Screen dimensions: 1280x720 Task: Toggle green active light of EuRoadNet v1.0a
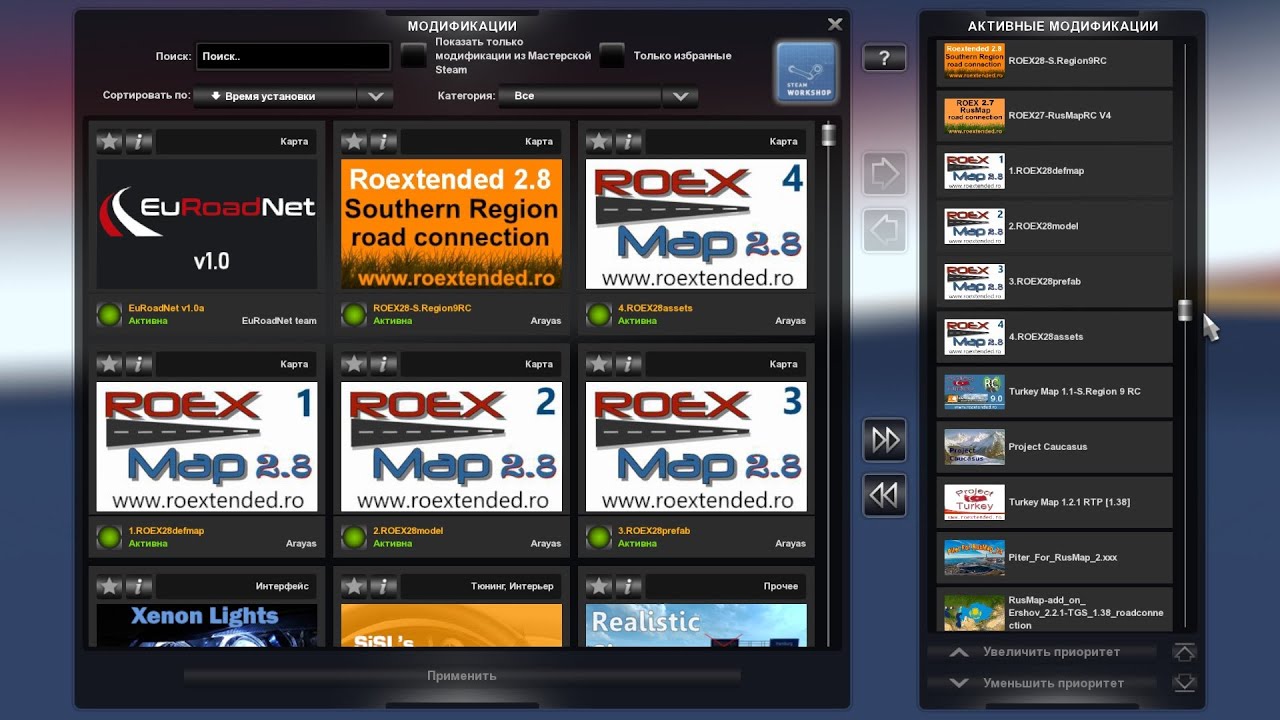click(109, 315)
